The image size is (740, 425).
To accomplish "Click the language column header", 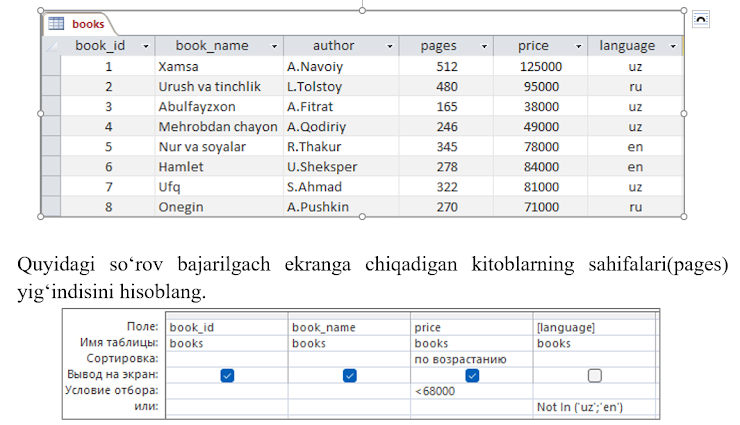I will [x=635, y=46].
